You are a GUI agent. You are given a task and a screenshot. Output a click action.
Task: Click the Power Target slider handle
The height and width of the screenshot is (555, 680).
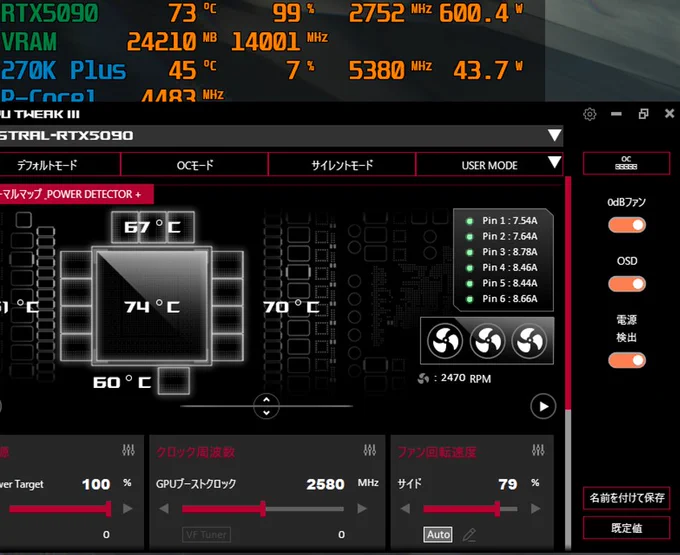(108, 509)
